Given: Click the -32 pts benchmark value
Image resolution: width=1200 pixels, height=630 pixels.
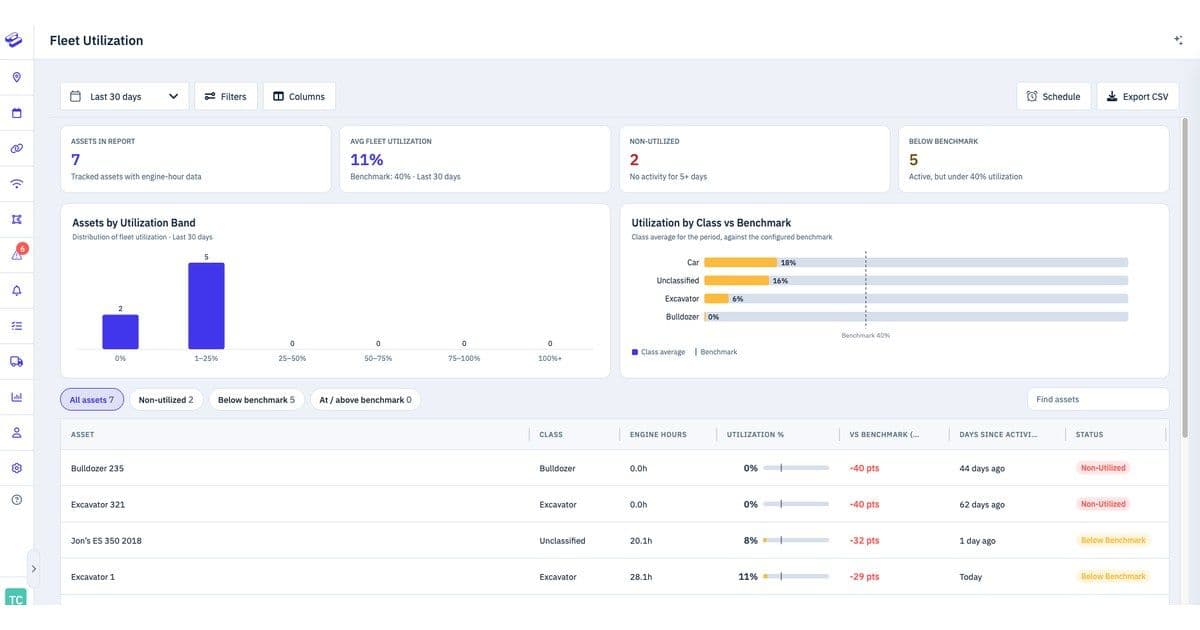Looking at the screenshot, I should point(864,541).
